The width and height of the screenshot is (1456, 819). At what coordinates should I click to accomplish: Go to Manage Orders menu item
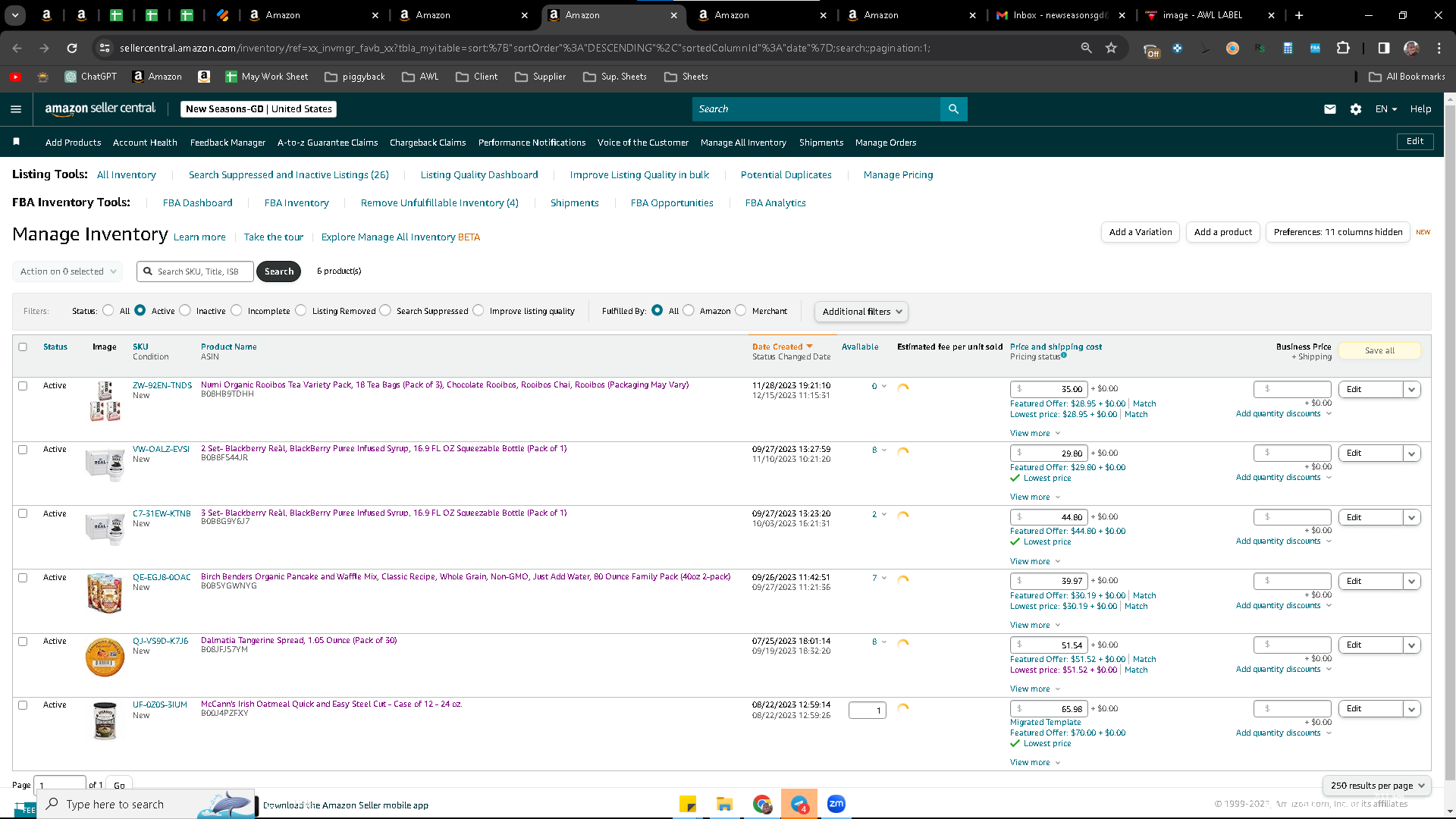pos(886,143)
